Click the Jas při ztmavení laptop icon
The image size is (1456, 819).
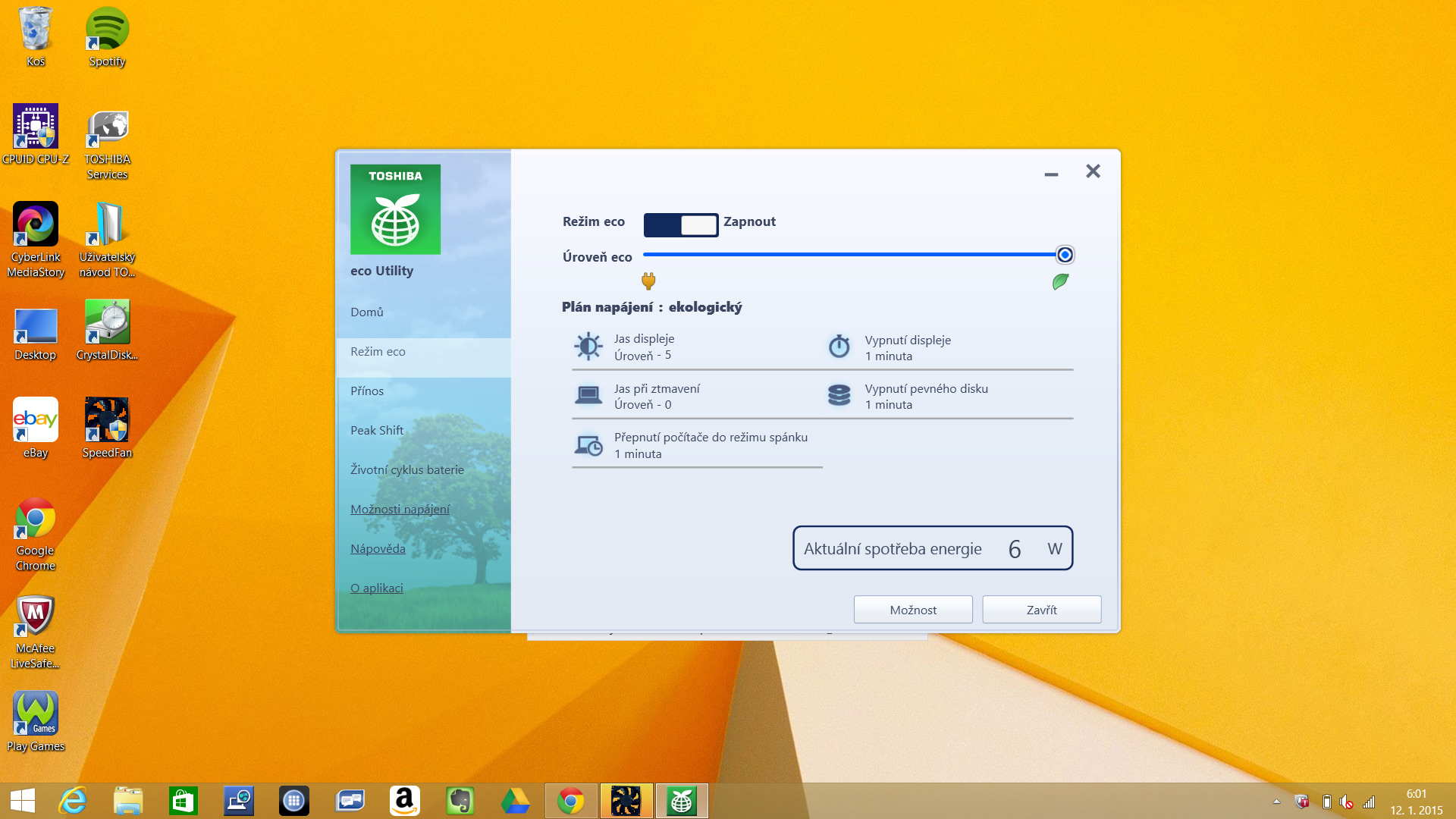pyautogui.click(x=588, y=395)
